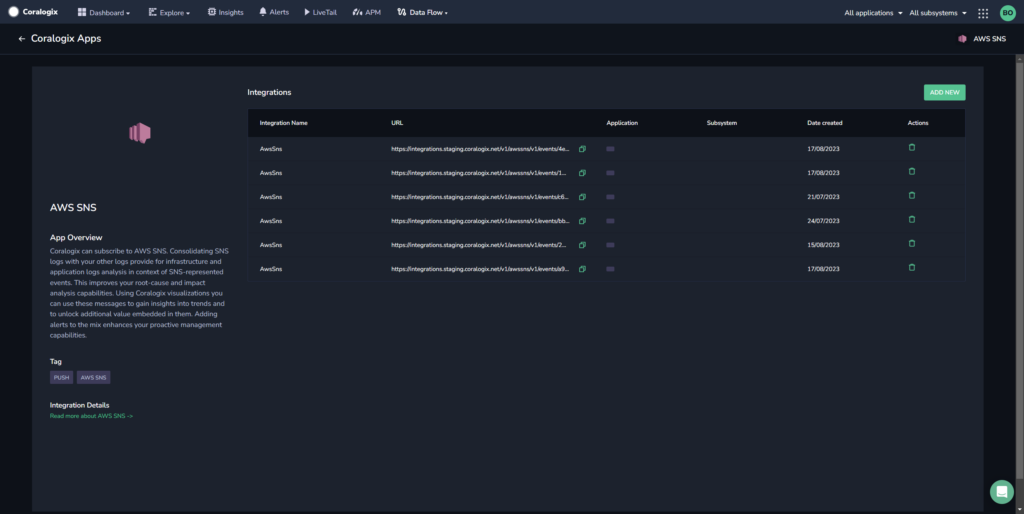Click the Integration Name column header
This screenshot has width=1024, height=514.
tap(283, 123)
